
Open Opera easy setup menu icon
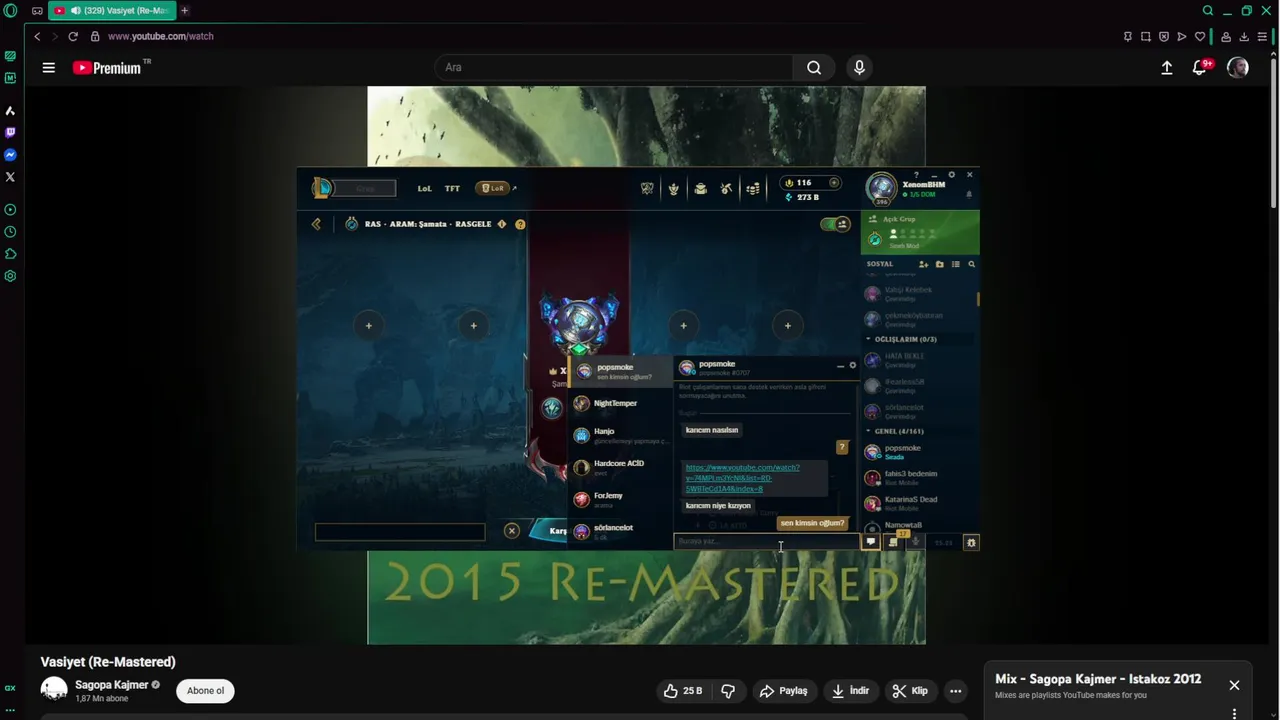[1262, 37]
